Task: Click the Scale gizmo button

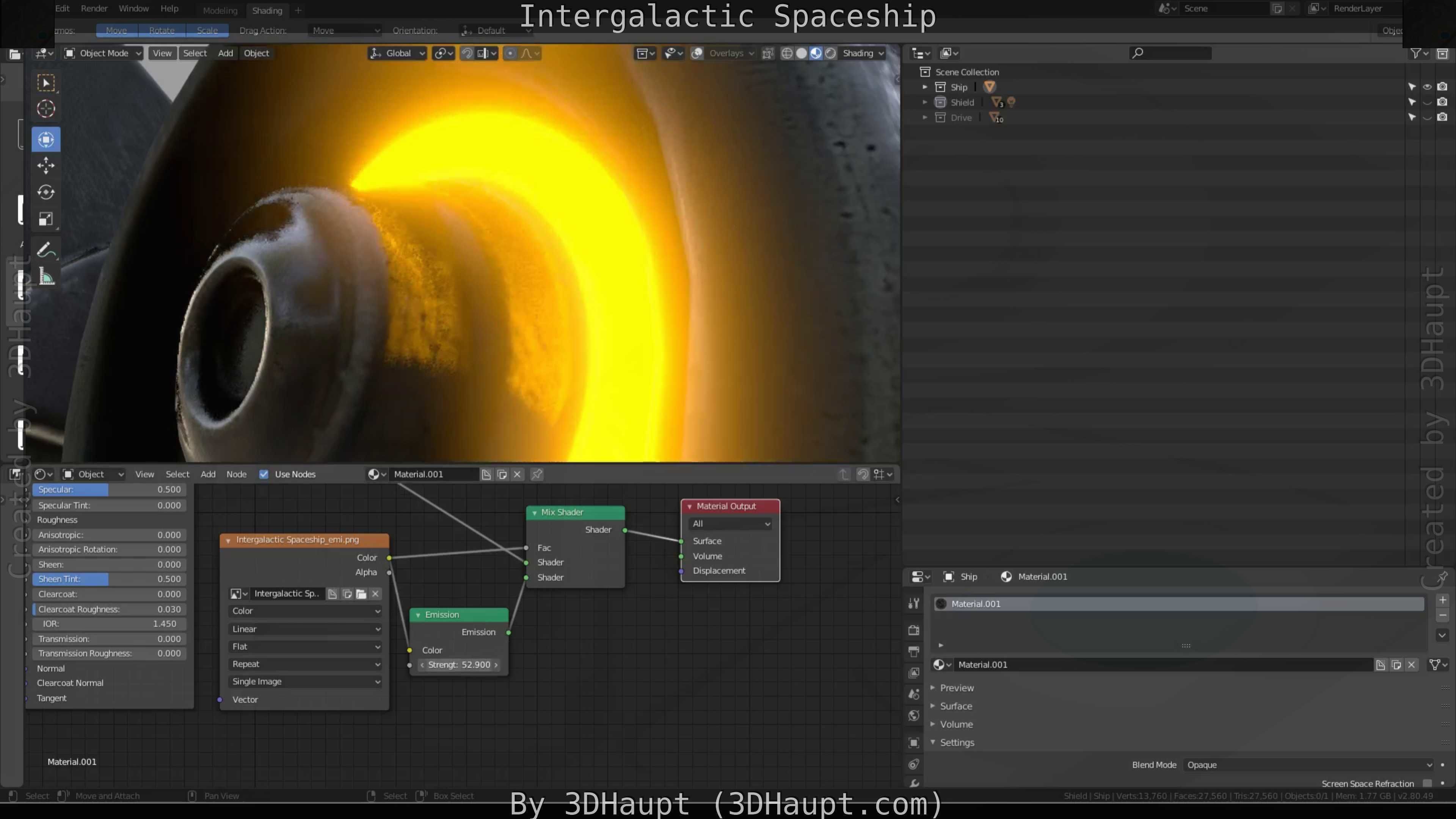Action: (x=207, y=30)
